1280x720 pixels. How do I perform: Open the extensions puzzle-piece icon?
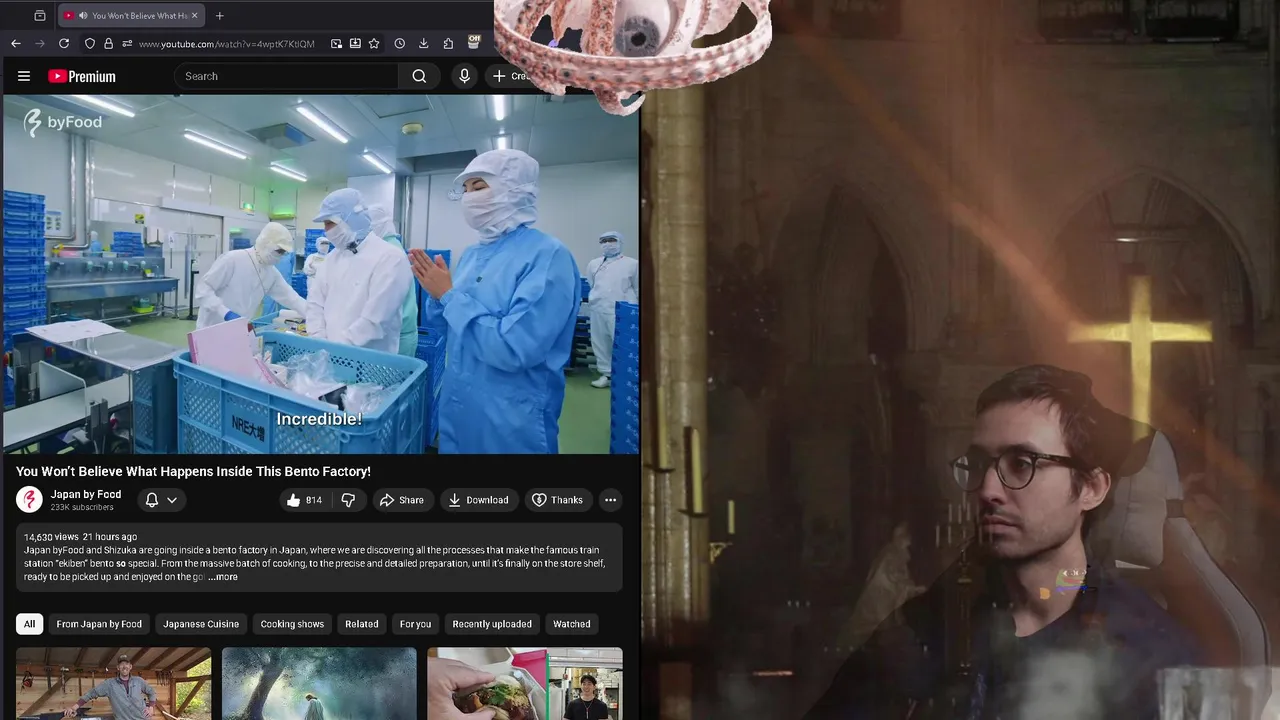tap(448, 44)
